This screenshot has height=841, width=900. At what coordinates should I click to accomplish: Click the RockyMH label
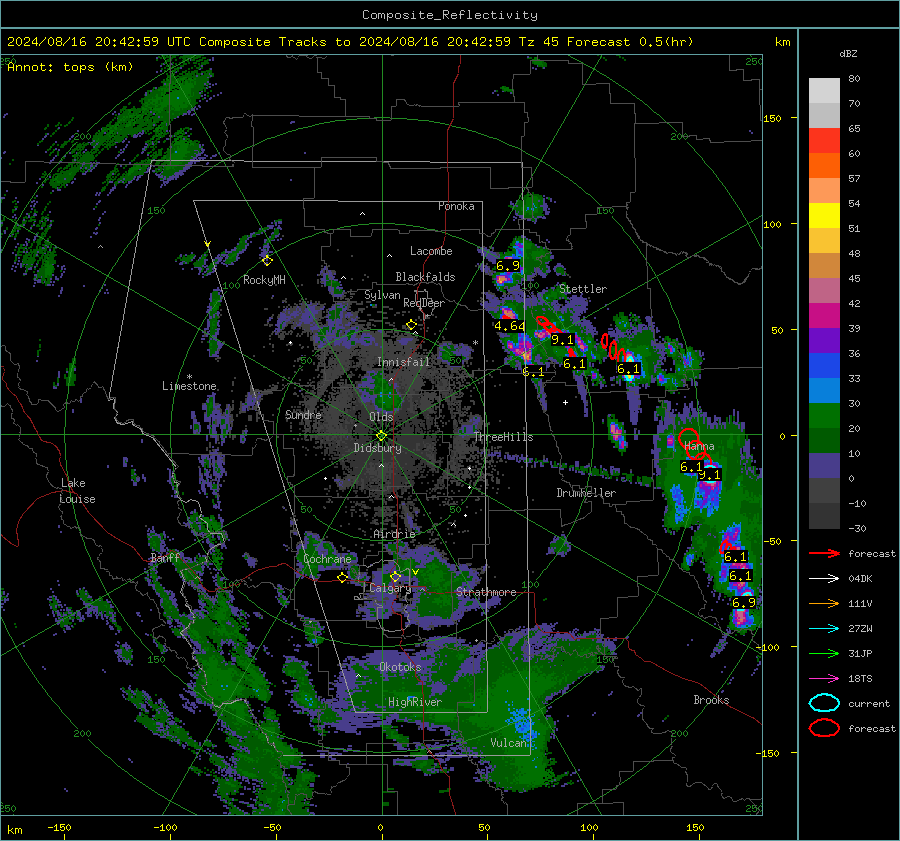pos(264,280)
